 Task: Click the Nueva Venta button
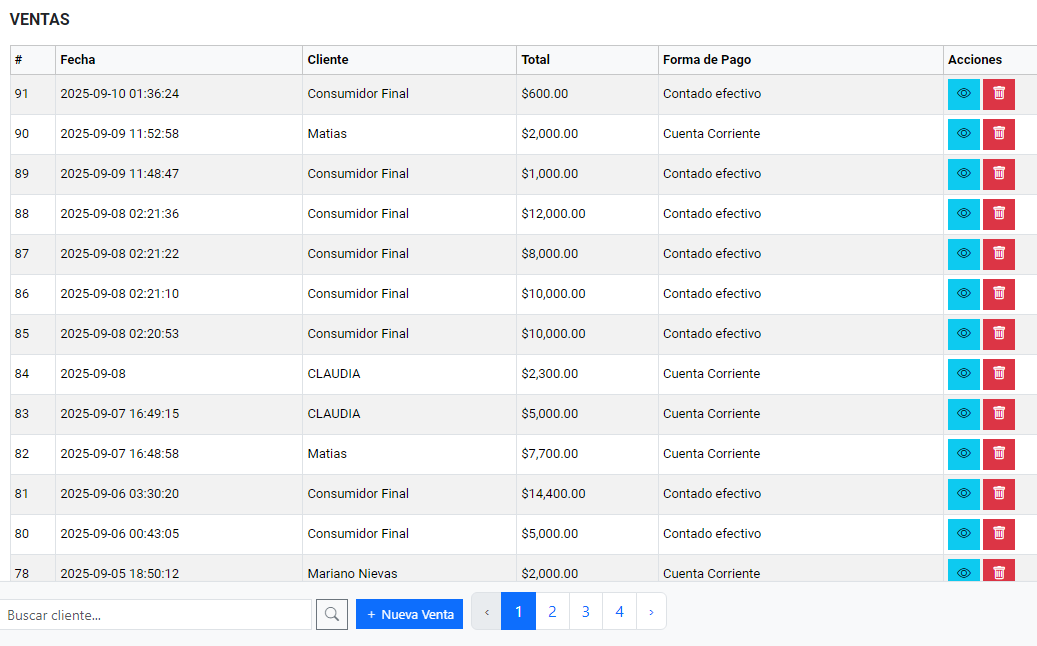tap(409, 613)
